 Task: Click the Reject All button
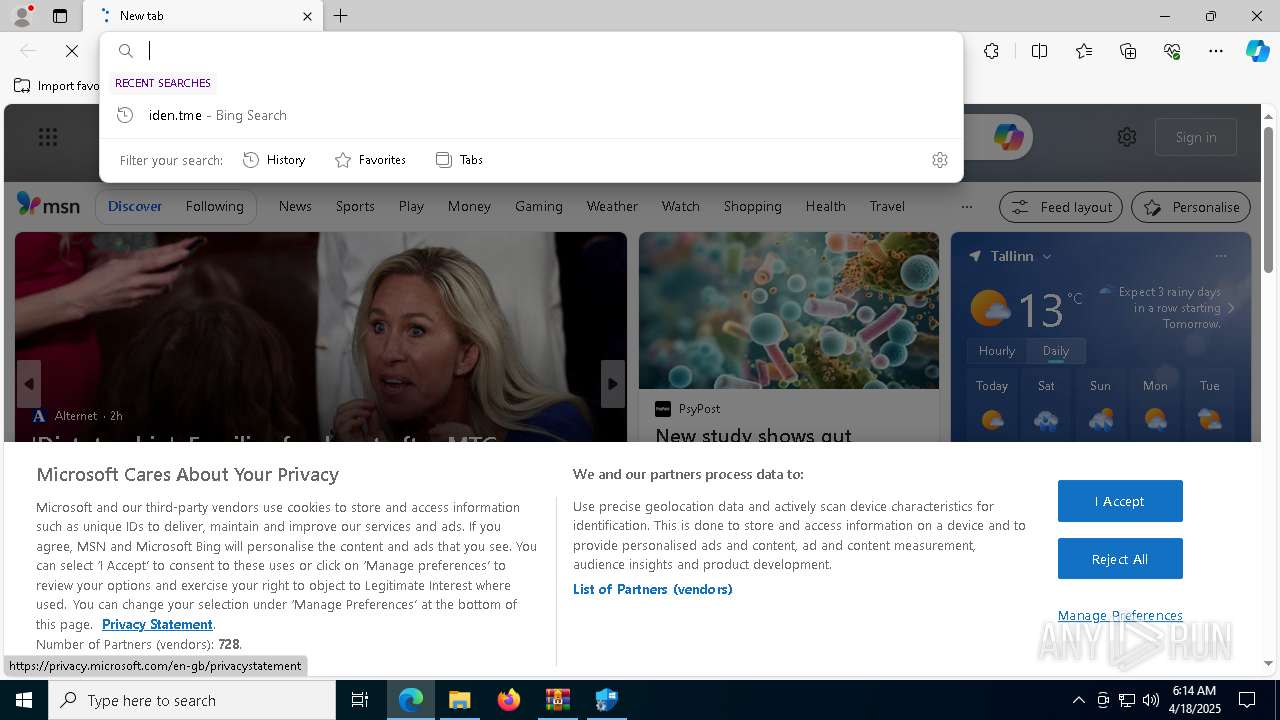pos(1120,559)
